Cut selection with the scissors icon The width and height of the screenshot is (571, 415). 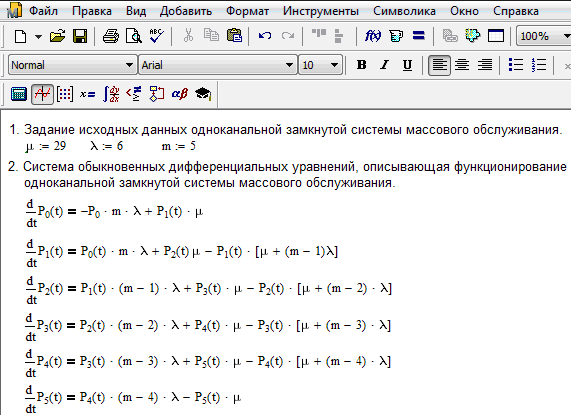[x=188, y=36]
